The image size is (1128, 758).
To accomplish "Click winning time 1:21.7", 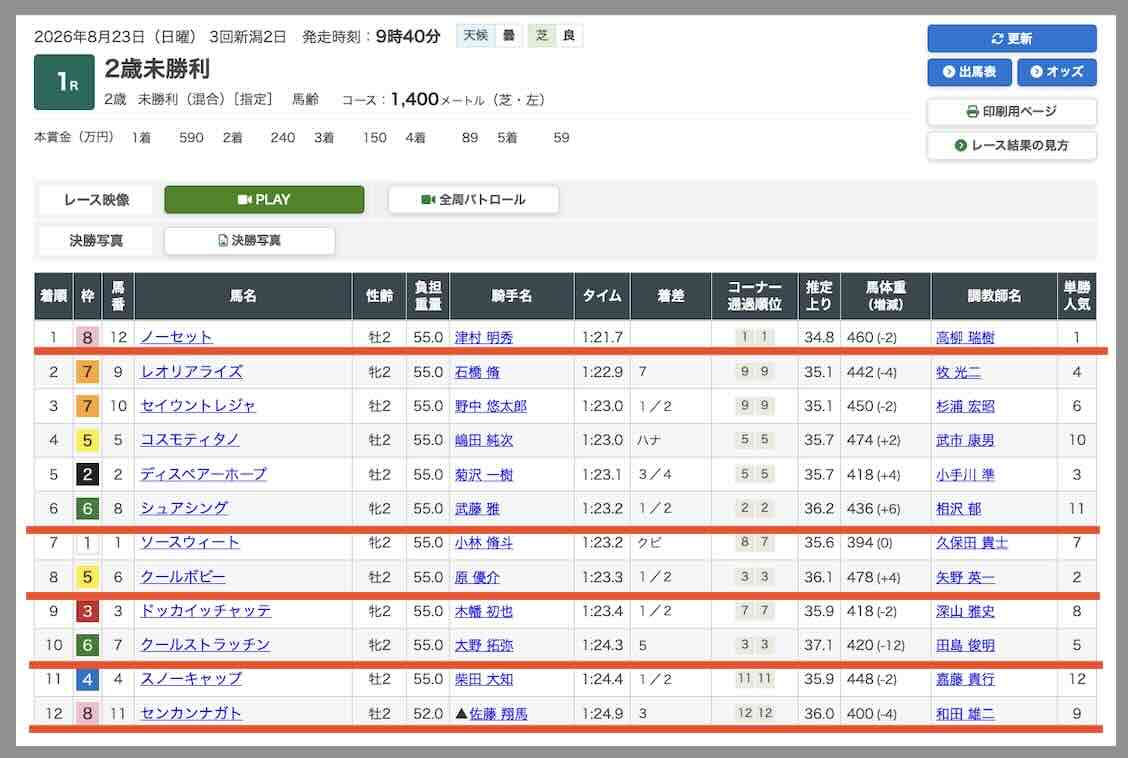I will (602, 337).
